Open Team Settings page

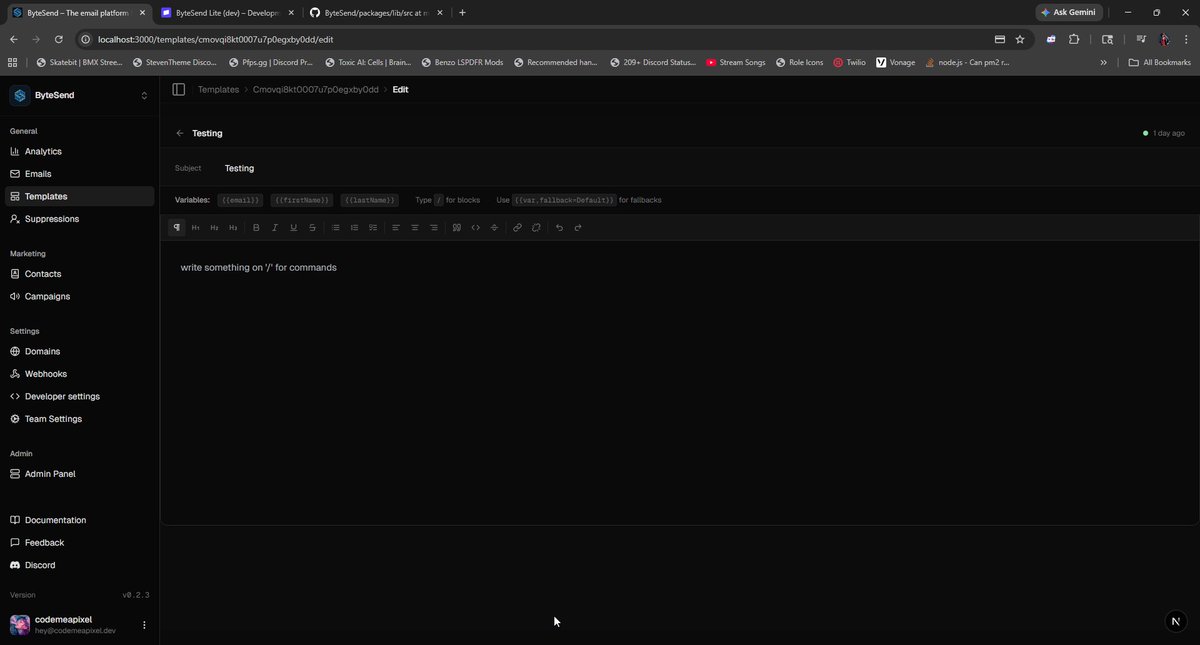tap(80, 419)
